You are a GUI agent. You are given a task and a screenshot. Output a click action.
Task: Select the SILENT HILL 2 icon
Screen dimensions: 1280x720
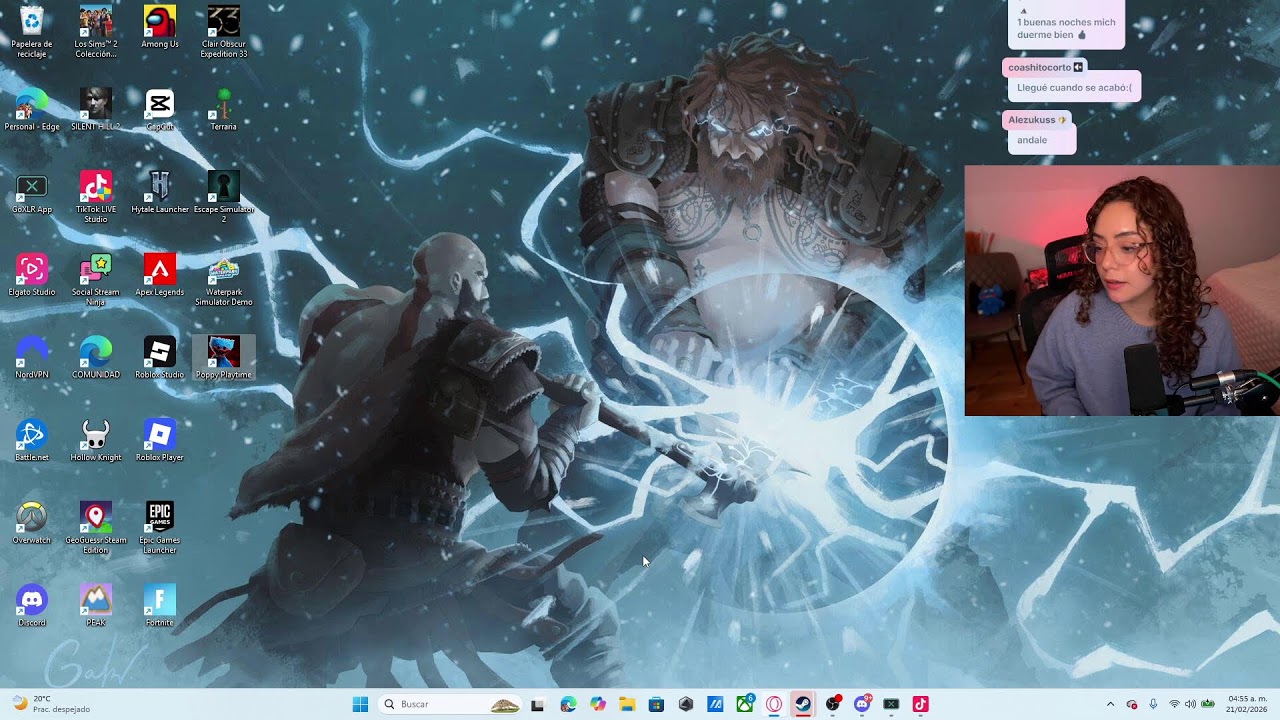tap(96, 110)
